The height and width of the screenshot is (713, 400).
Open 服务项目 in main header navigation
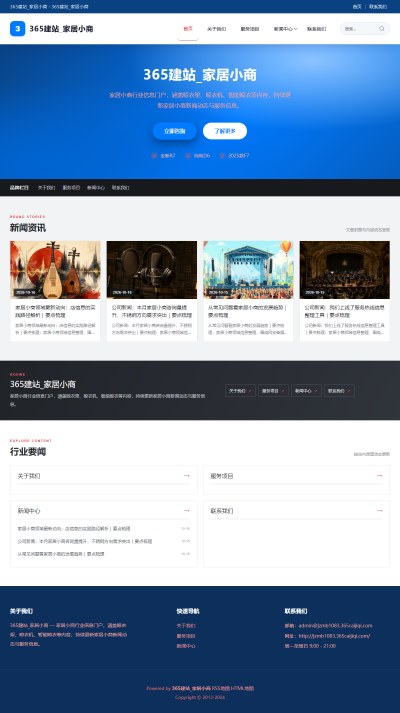(250, 29)
